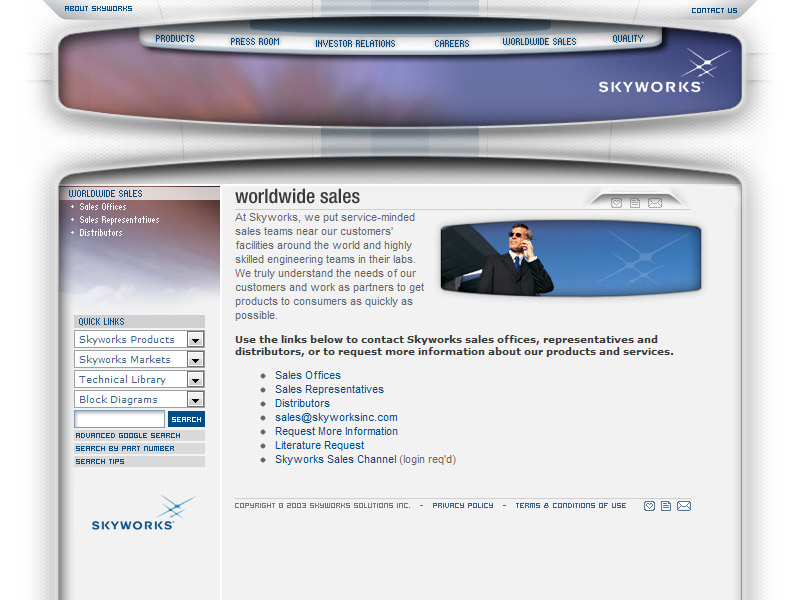Open the Products menu
This screenshot has height=600, width=800.
click(175, 39)
